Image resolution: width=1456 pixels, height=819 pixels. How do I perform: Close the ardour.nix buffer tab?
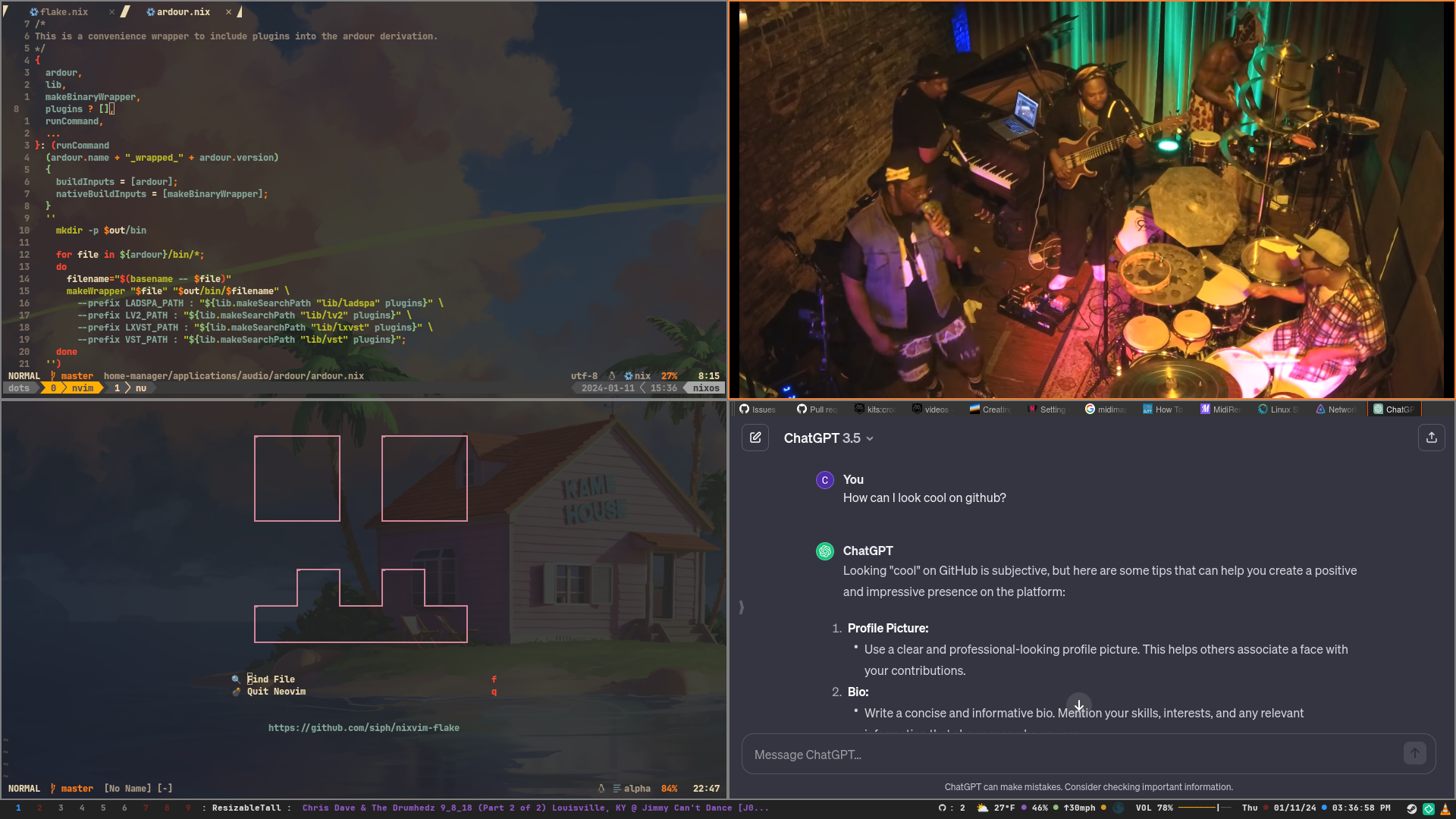(228, 12)
